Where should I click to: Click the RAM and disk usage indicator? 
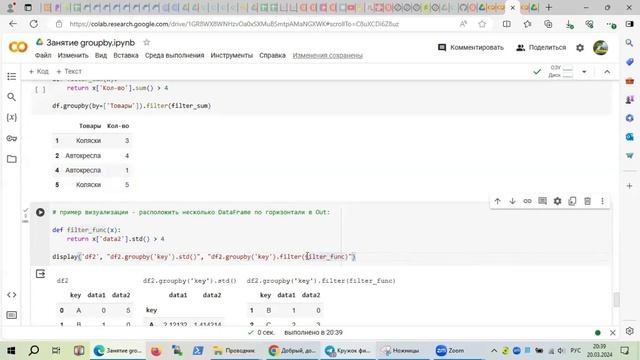point(561,71)
